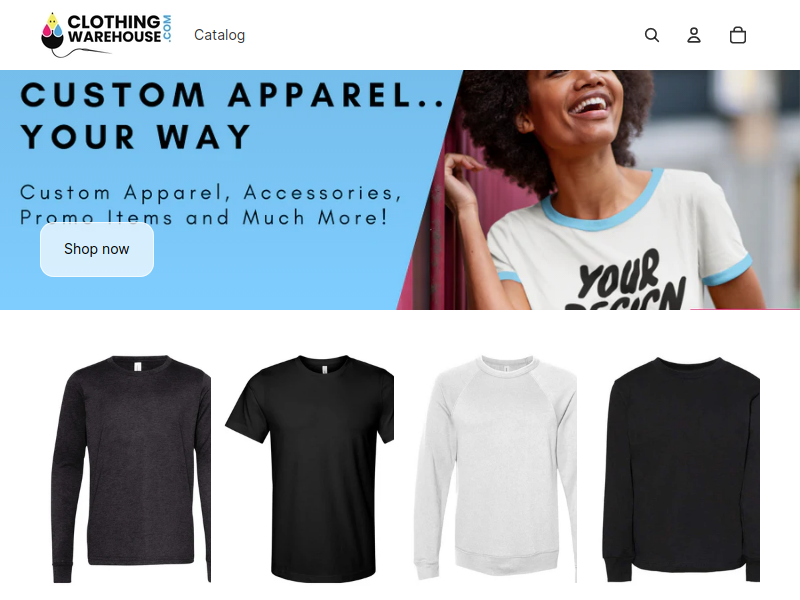
Task: Click the account profile icon
Action: pyautogui.click(x=694, y=35)
